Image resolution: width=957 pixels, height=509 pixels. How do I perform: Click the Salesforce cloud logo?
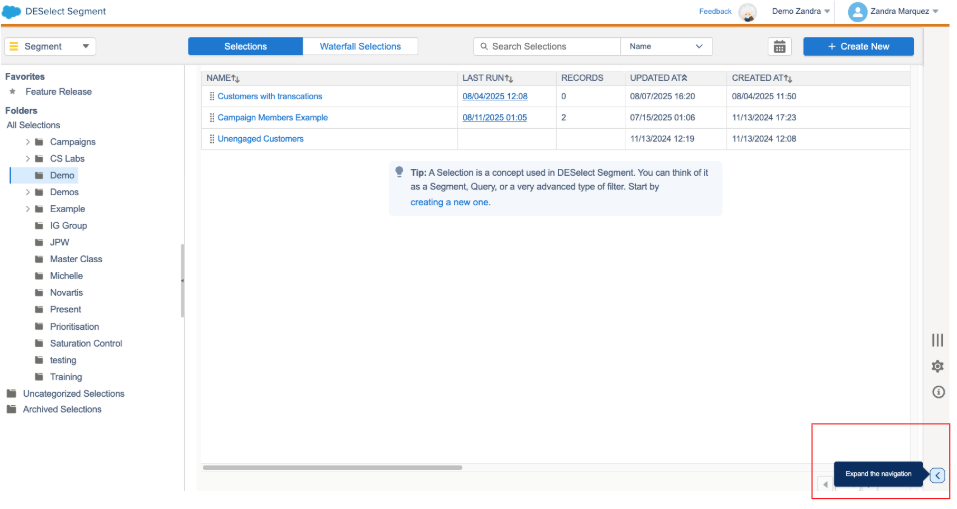[12, 11]
